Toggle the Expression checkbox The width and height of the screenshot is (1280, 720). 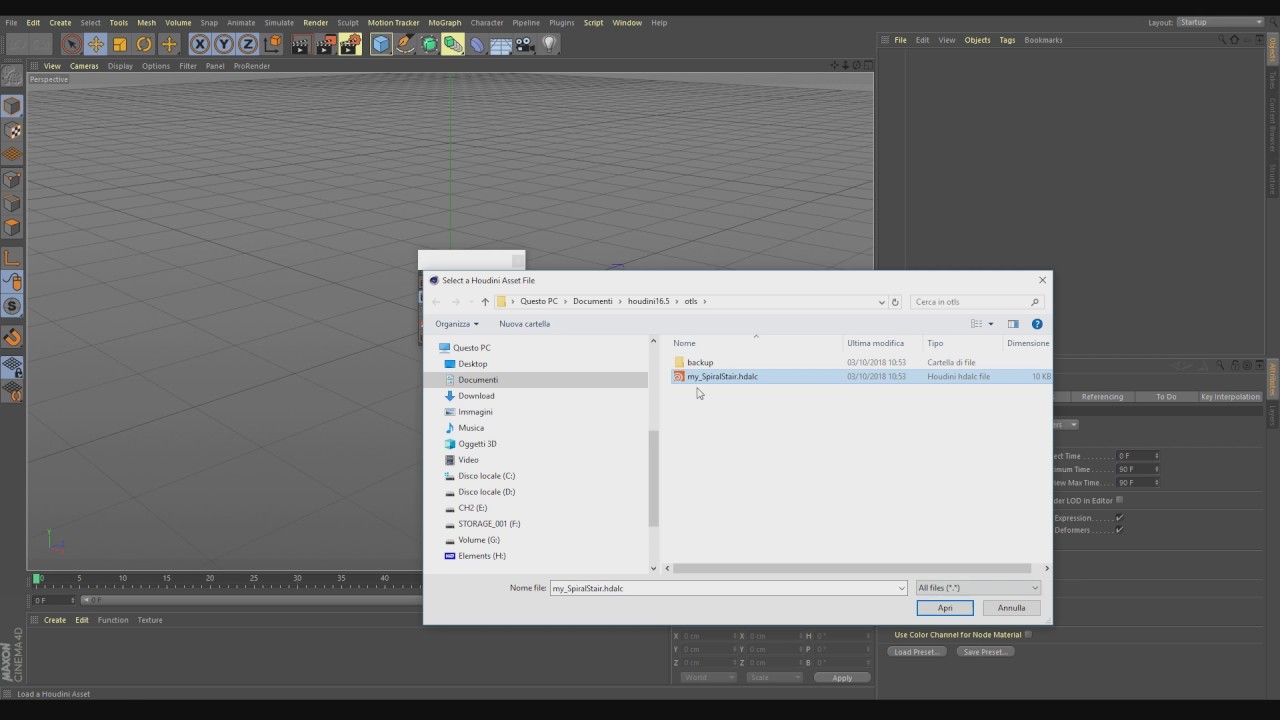(1119, 518)
